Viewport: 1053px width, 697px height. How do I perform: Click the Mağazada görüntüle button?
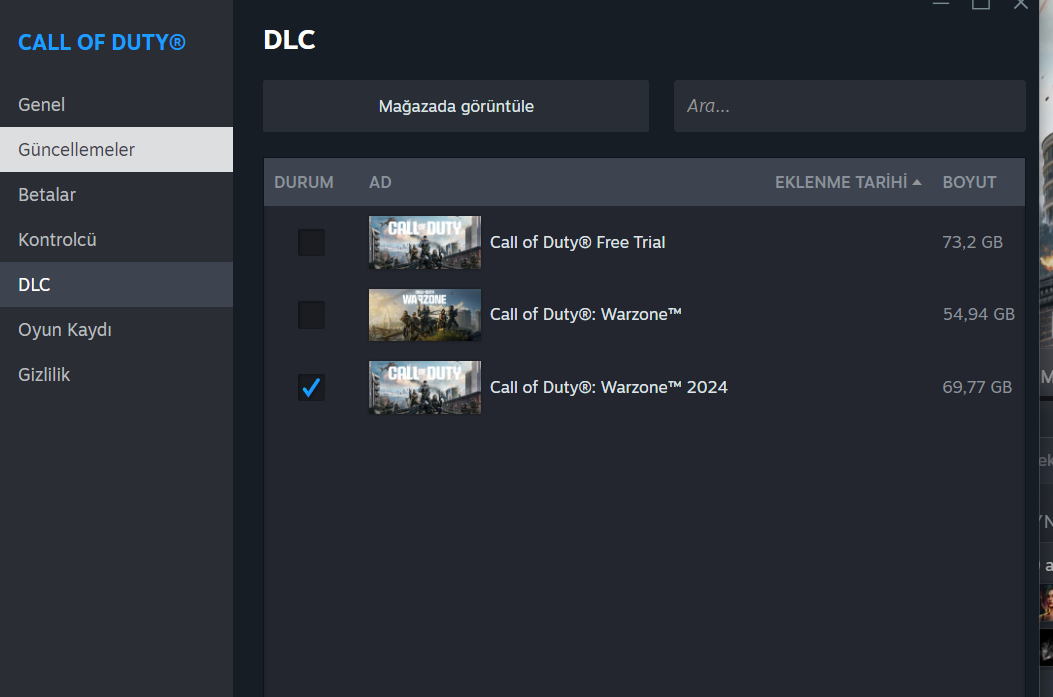[x=456, y=106]
